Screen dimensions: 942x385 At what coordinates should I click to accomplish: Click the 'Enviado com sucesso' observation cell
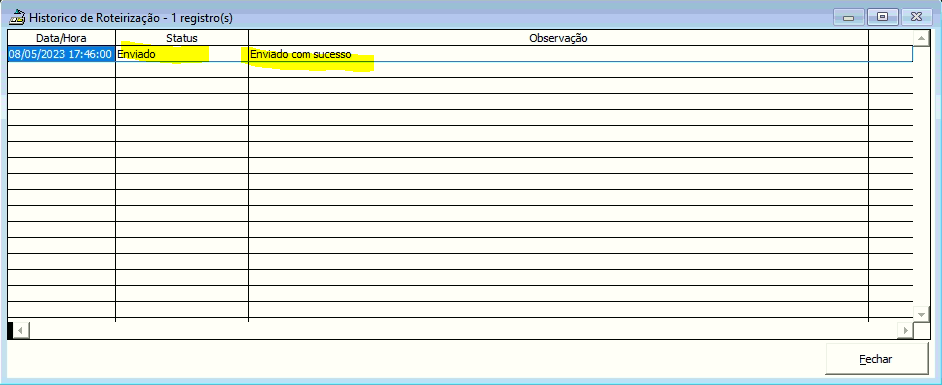(x=558, y=54)
